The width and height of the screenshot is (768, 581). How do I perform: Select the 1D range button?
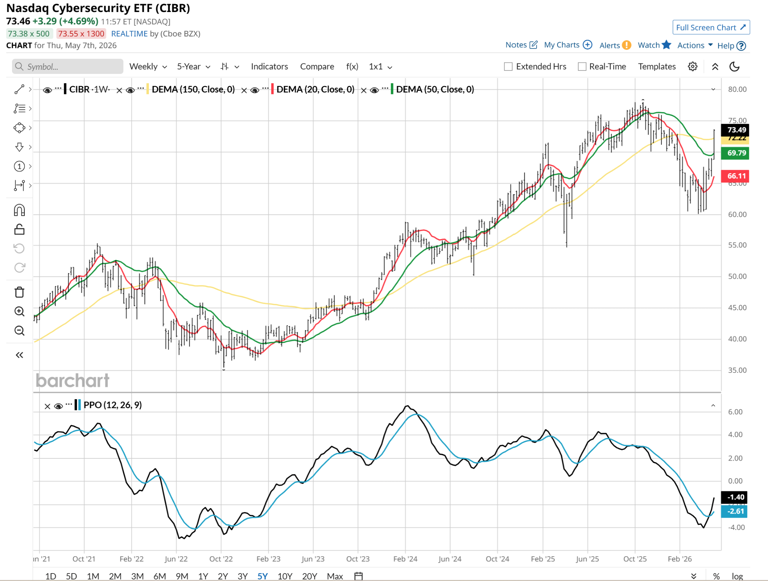point(50,576)
